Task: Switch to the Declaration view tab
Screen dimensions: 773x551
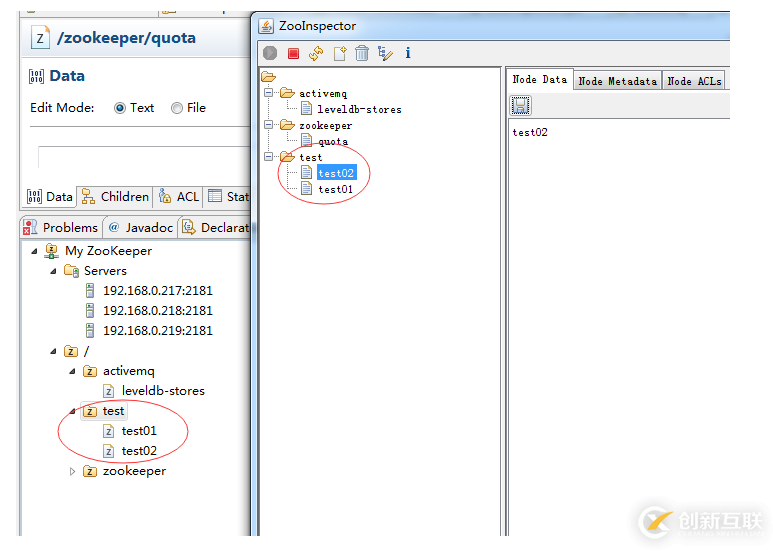Action: point(215,227)
